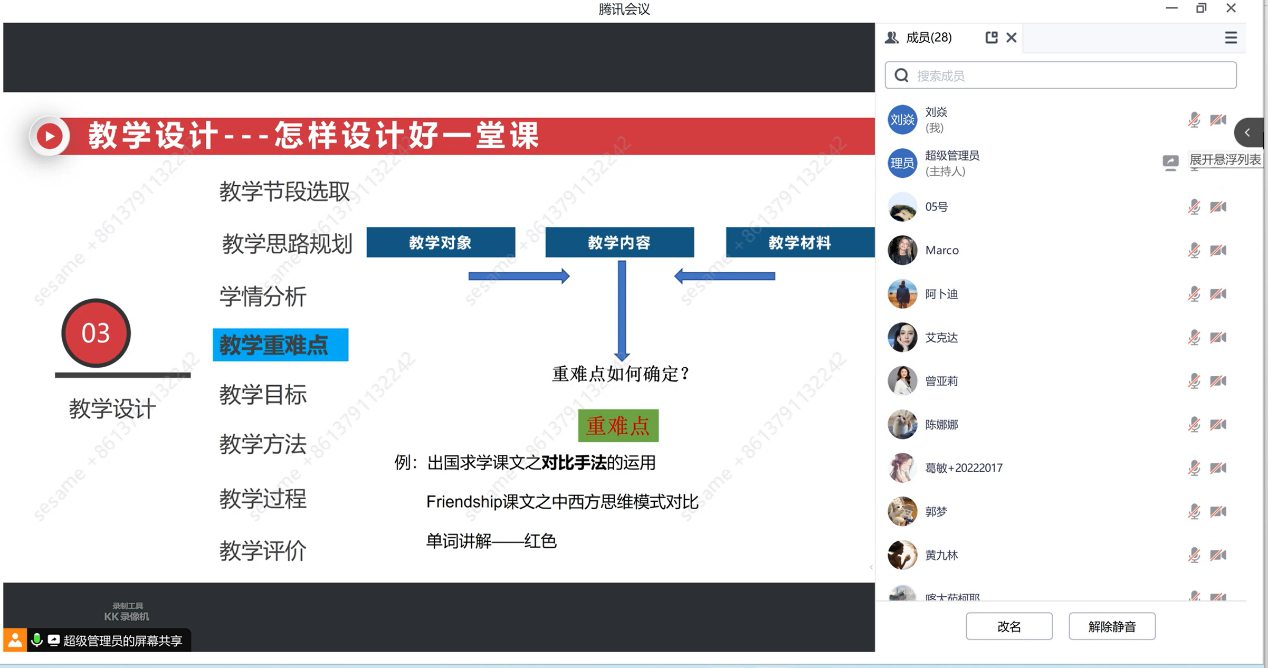Toggle microphone for 刘焱 (me)
1268x668 pixels.
click(x=1193, y=120)
